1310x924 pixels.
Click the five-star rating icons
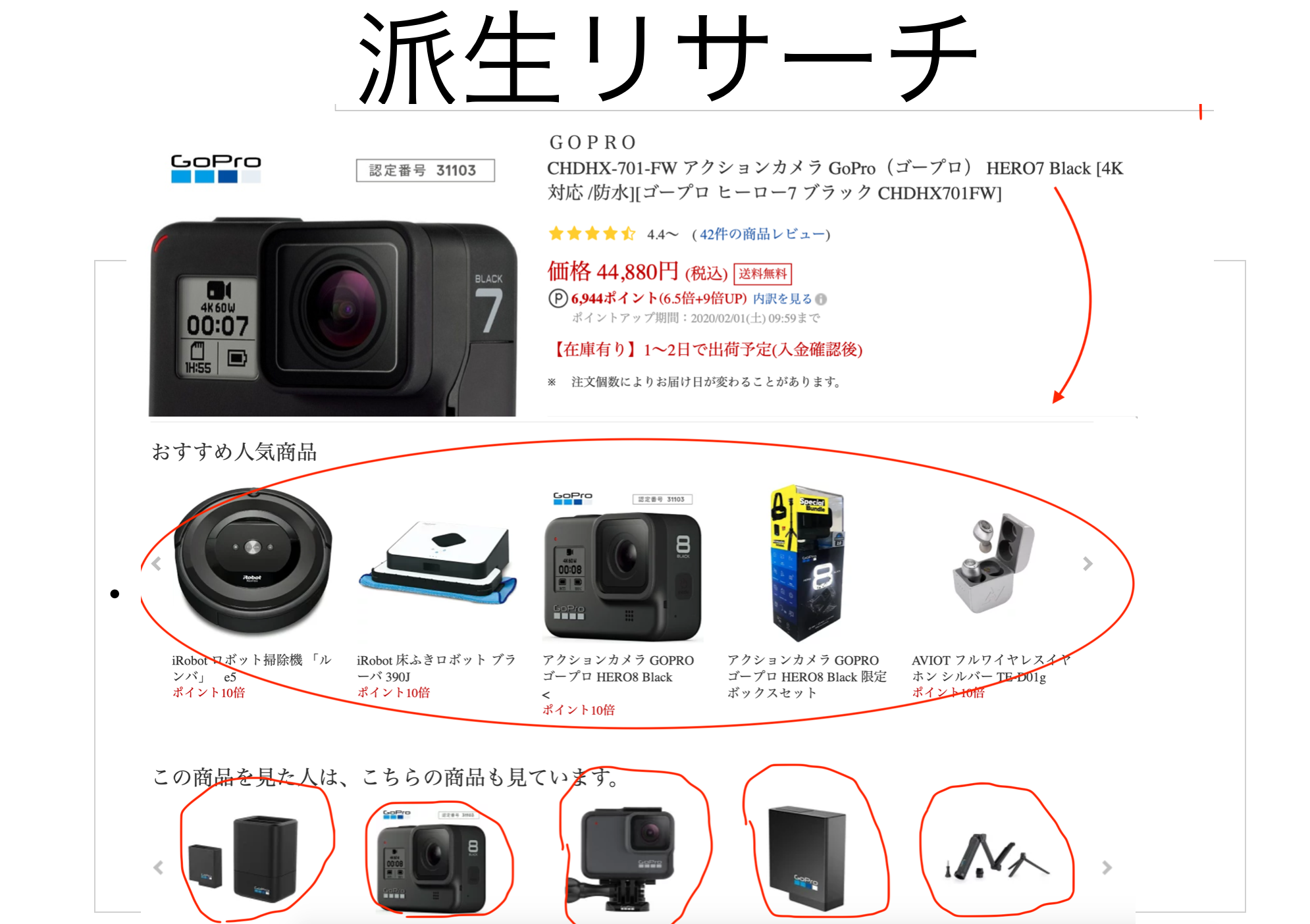(x=592, y=234)
